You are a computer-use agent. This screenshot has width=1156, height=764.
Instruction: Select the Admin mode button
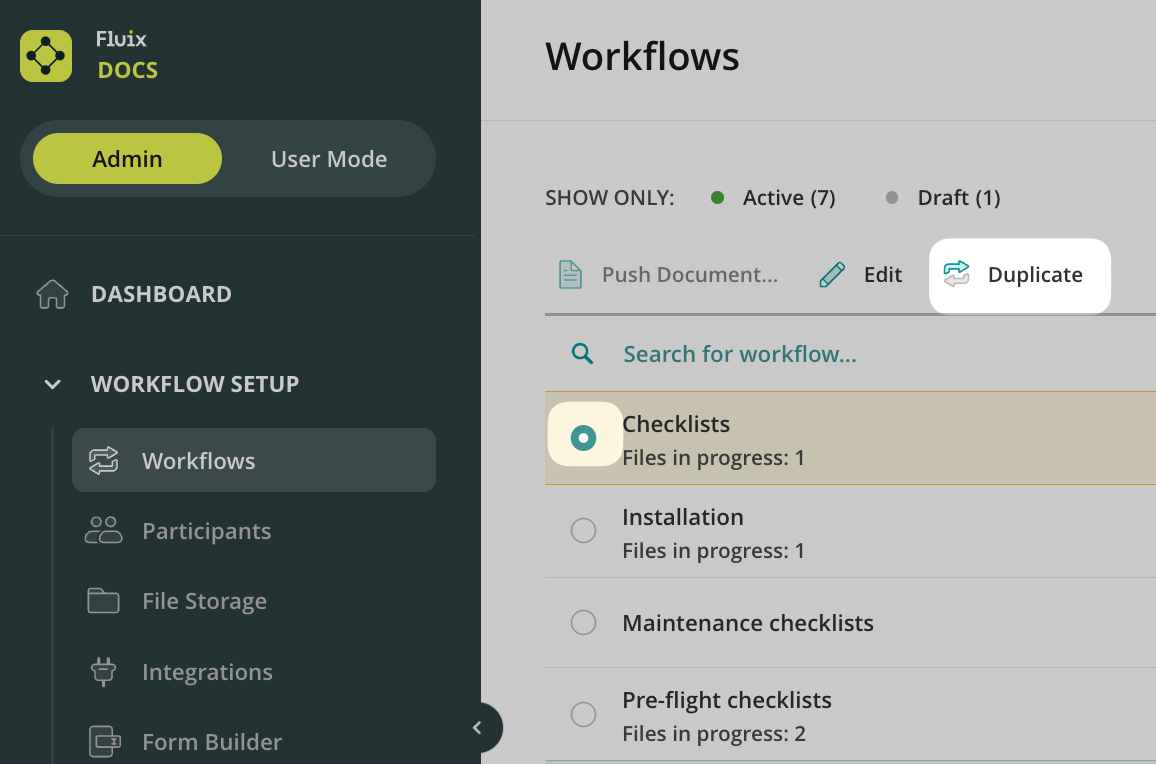click(x=127, y=159)
